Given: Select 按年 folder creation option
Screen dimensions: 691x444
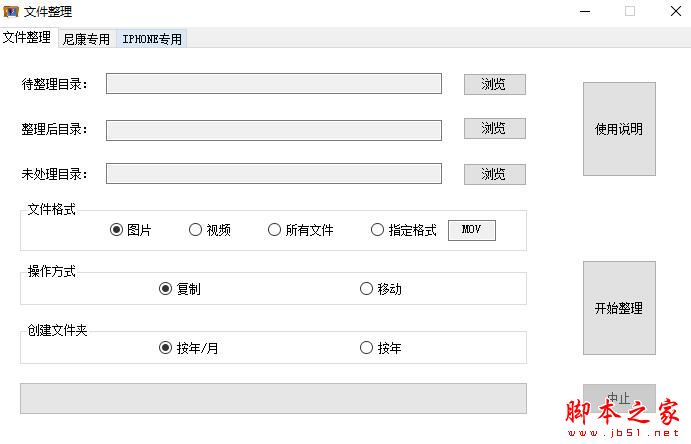Looking at the screenshot, I should click(x=366, y=348).
